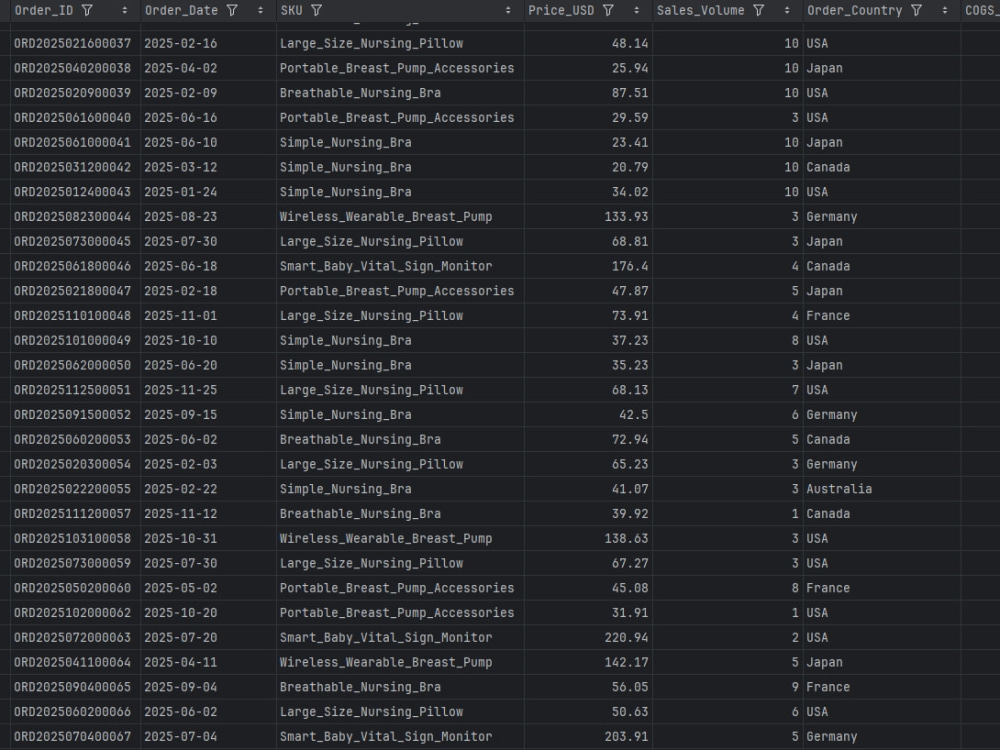Select the Price_USD column header label
This screenshot has width=1000, height=750.
561,10
